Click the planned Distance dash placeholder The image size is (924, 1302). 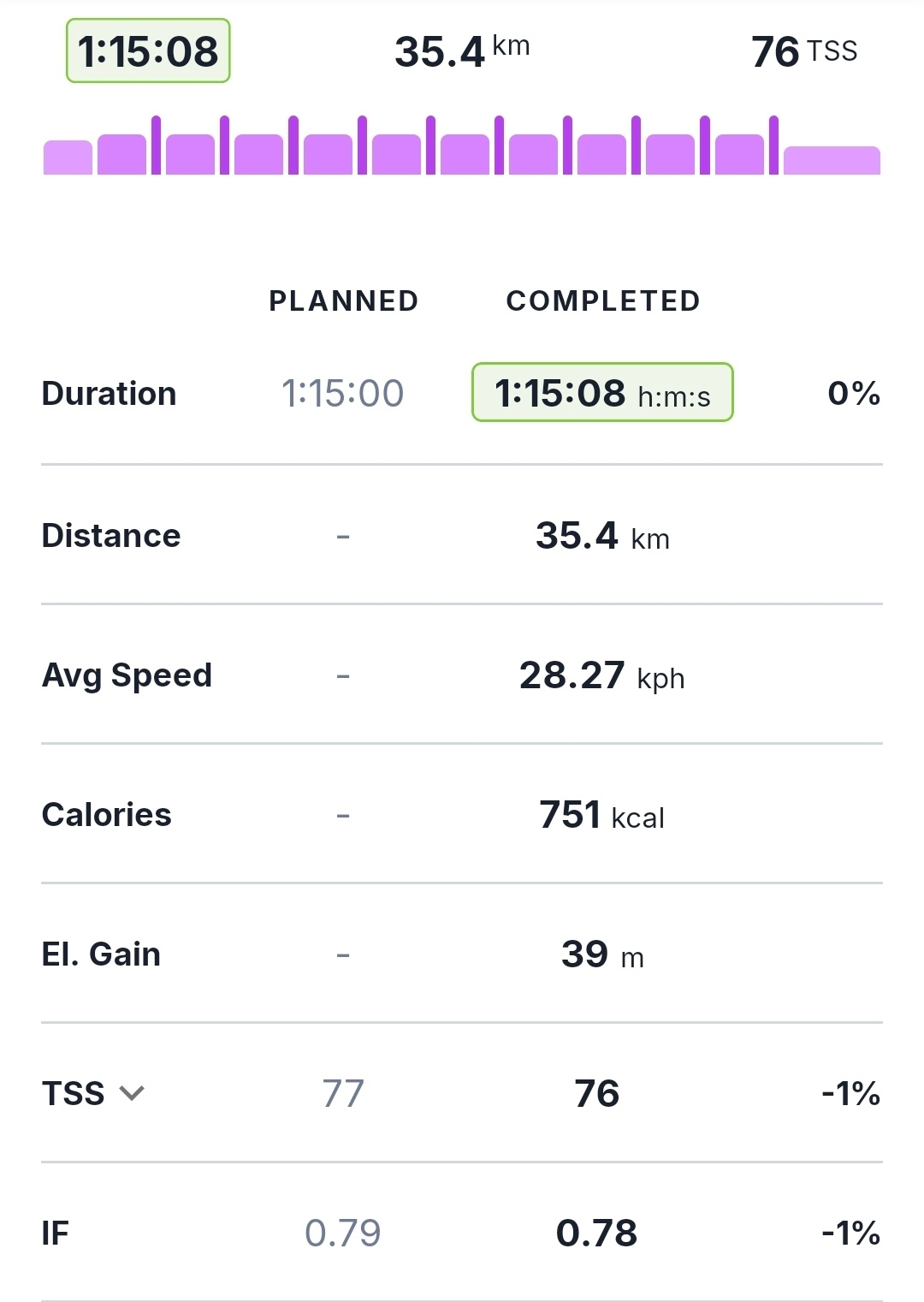tap(343, 537)
